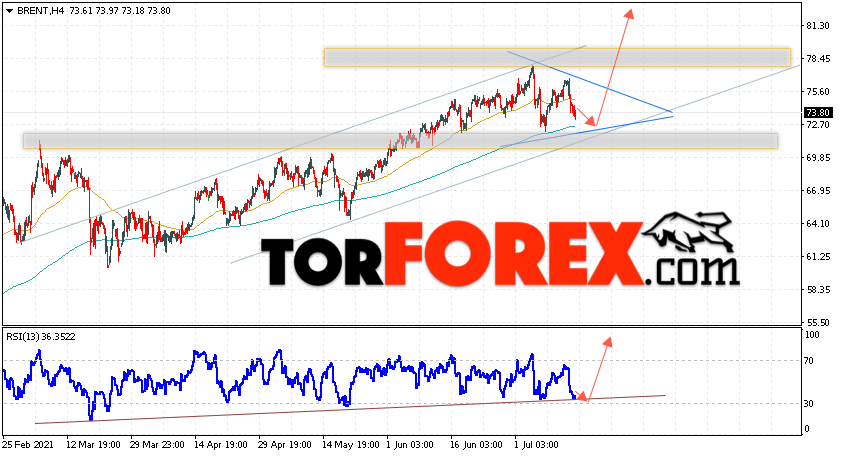Click the 12 Mar 19:00 time label

pyautogui.click(x=92, y=445)
